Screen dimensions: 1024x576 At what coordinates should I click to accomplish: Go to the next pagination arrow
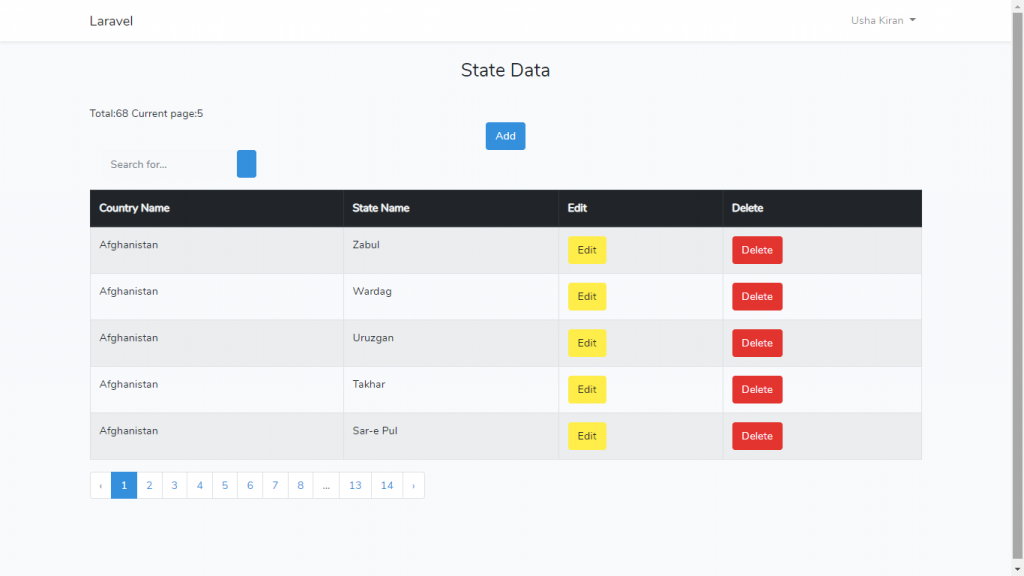point(413,486)
